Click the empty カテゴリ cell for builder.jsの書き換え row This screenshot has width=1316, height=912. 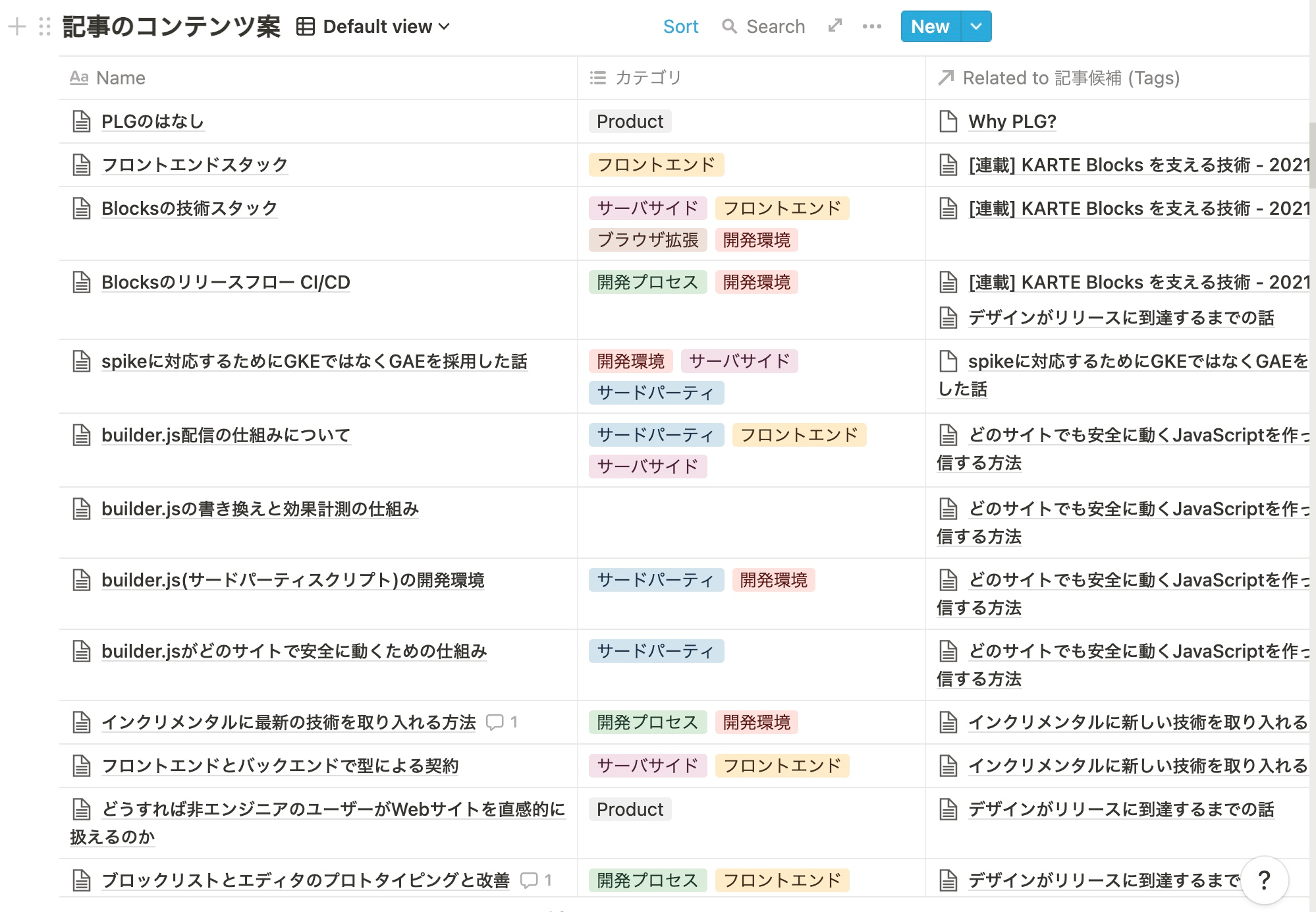(x=751, y=523)
